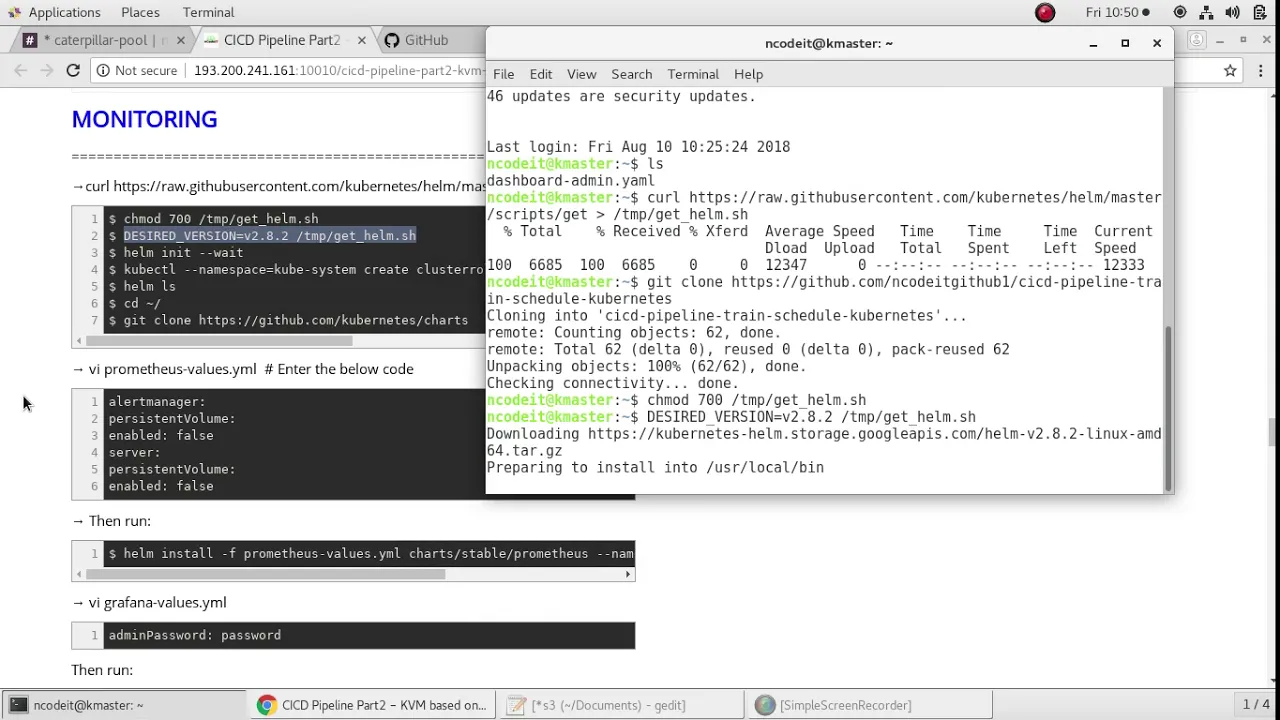This screenshot has height=720, width=1280.
Task: Switch to the caterpillar-pool browser tab
Action: pyautogui.click(x=105, y=40)
